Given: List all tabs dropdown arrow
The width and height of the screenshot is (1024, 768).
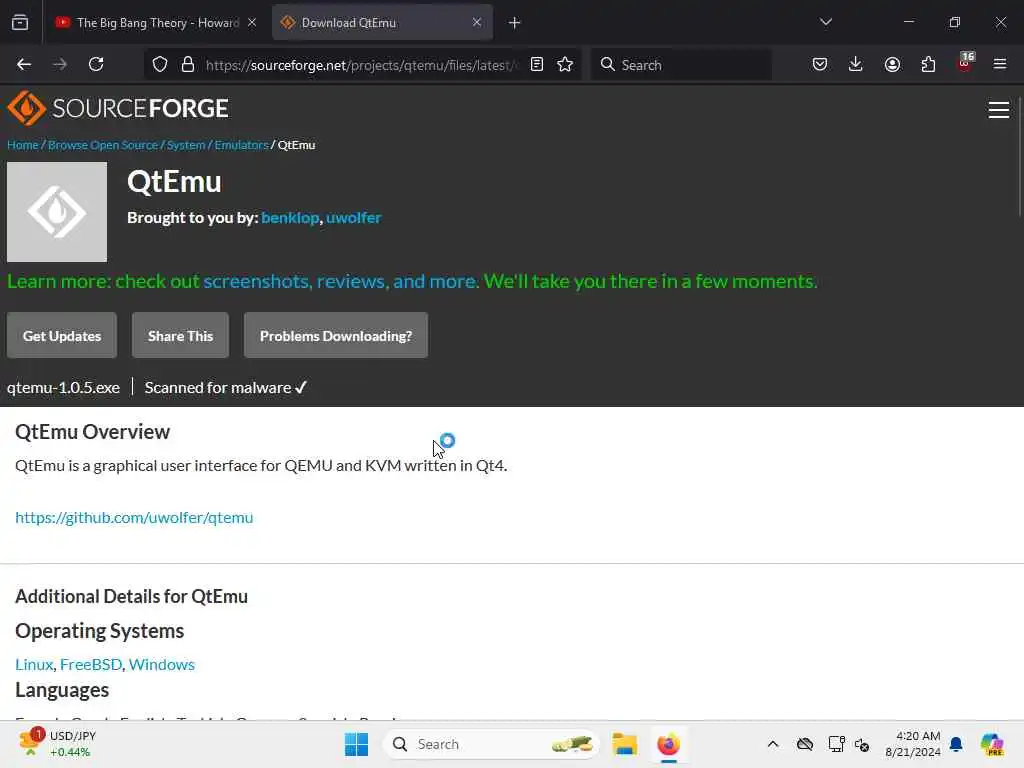Looking at the screenshot, I should pos(825,22).
